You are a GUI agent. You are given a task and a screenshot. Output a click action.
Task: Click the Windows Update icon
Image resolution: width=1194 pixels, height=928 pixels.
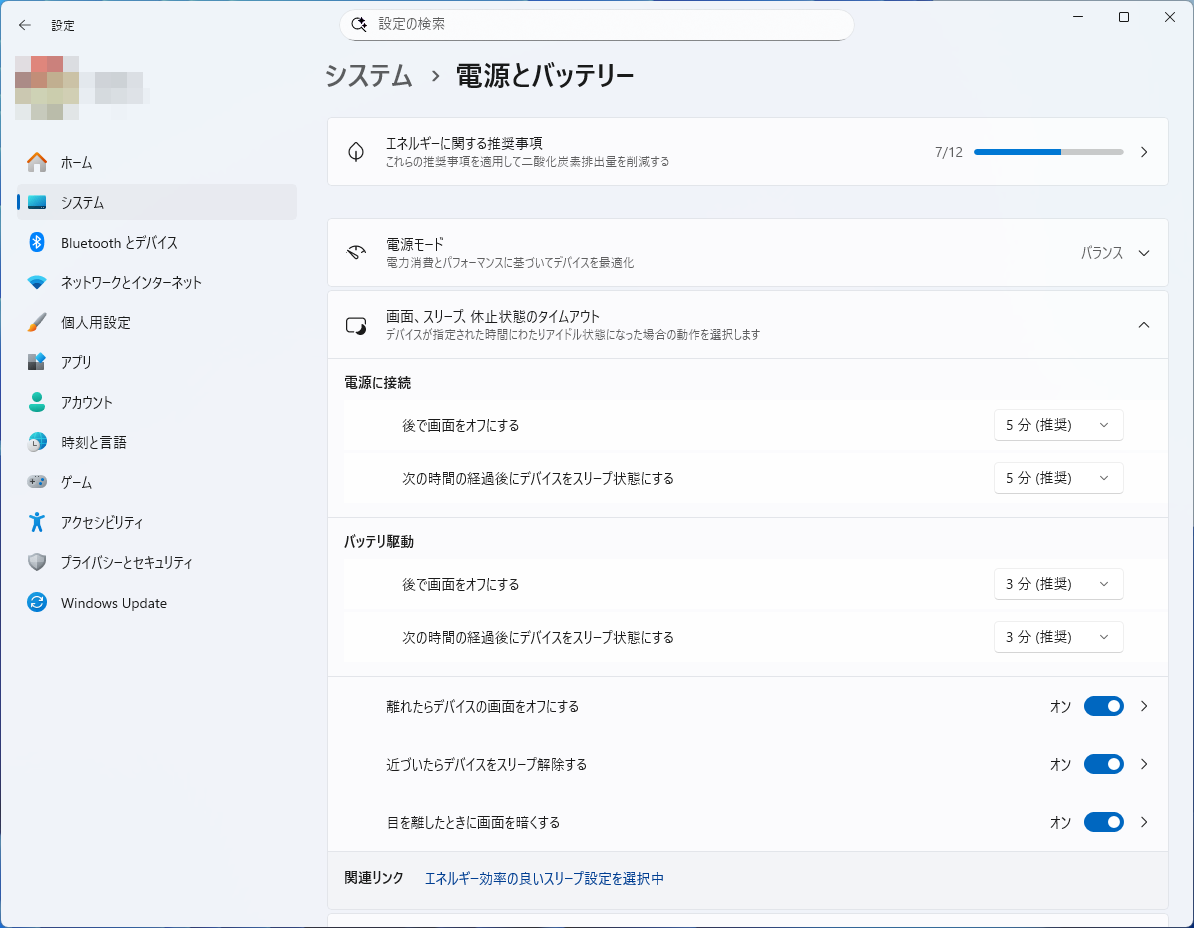pyautogui.click(x=32, y=602)
